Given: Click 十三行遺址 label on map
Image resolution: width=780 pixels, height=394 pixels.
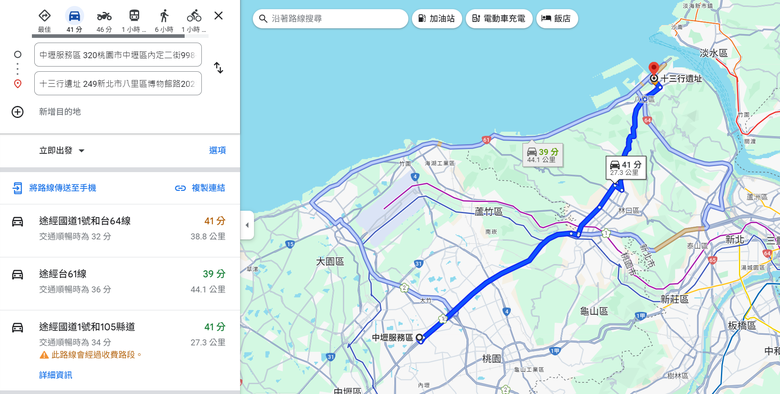Looking at the screenshot, I should pyautogui.click(x=681, y=79).
